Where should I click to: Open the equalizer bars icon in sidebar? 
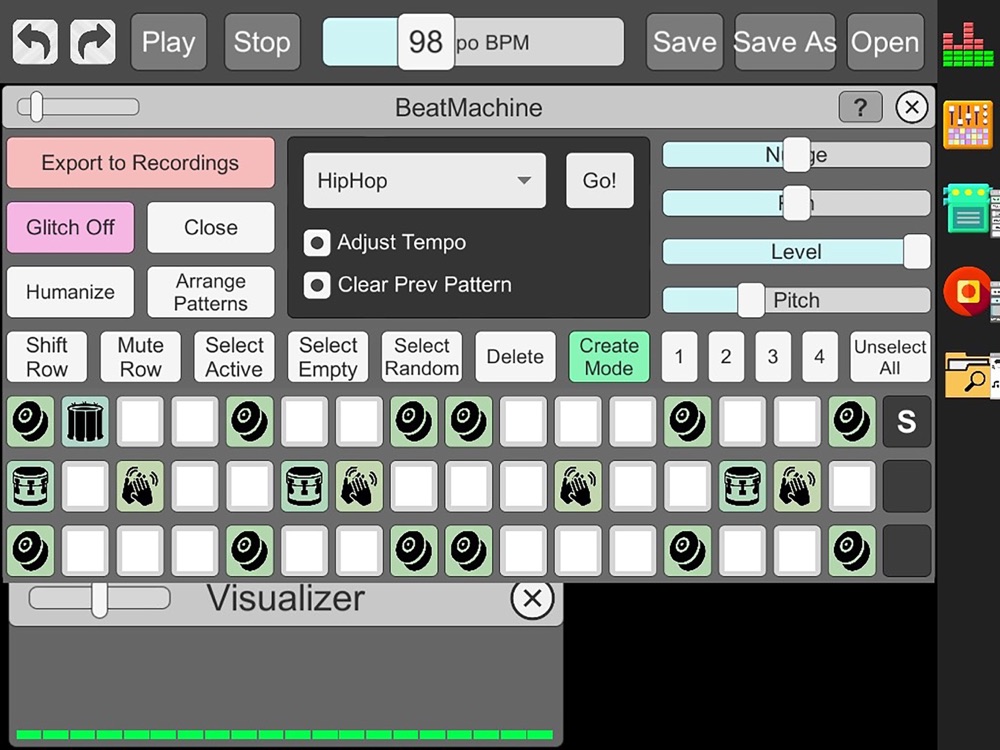click(967, 45)
